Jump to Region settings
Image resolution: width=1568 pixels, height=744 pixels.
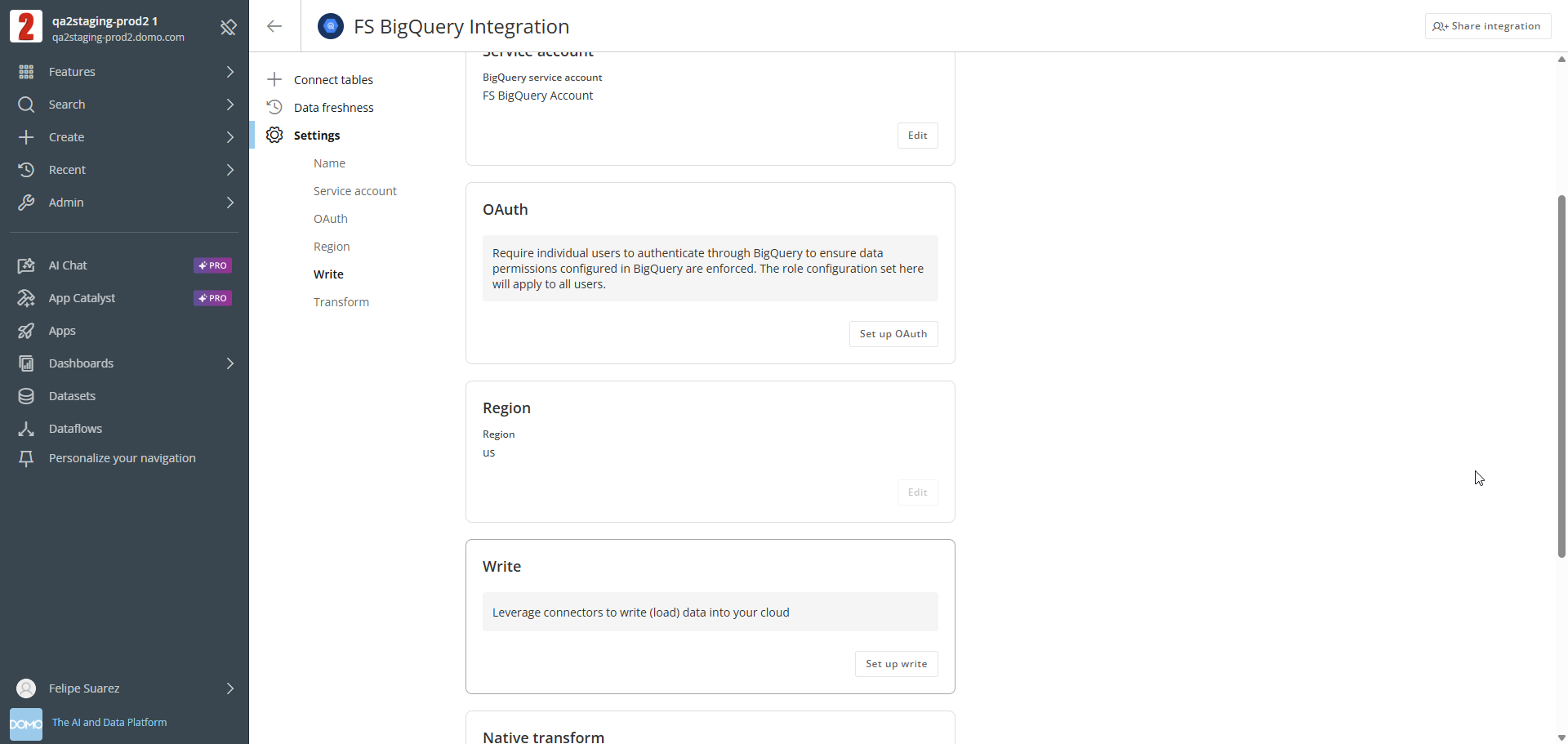click(332, 247)
